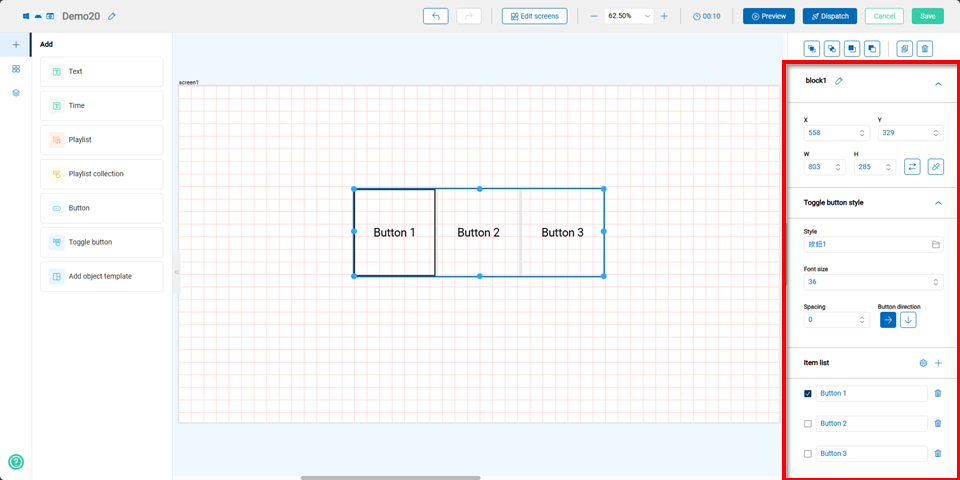Click the Preview button

pyautogui.click(x=768, y=16)
